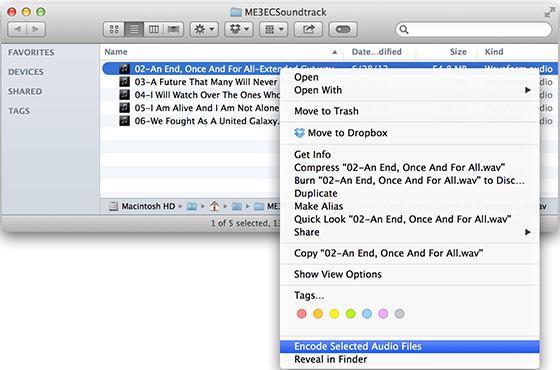The width and height of the screenshot is (560, 370).
Task: Apply the gray tag color
Action: click(x=400, y=314)
